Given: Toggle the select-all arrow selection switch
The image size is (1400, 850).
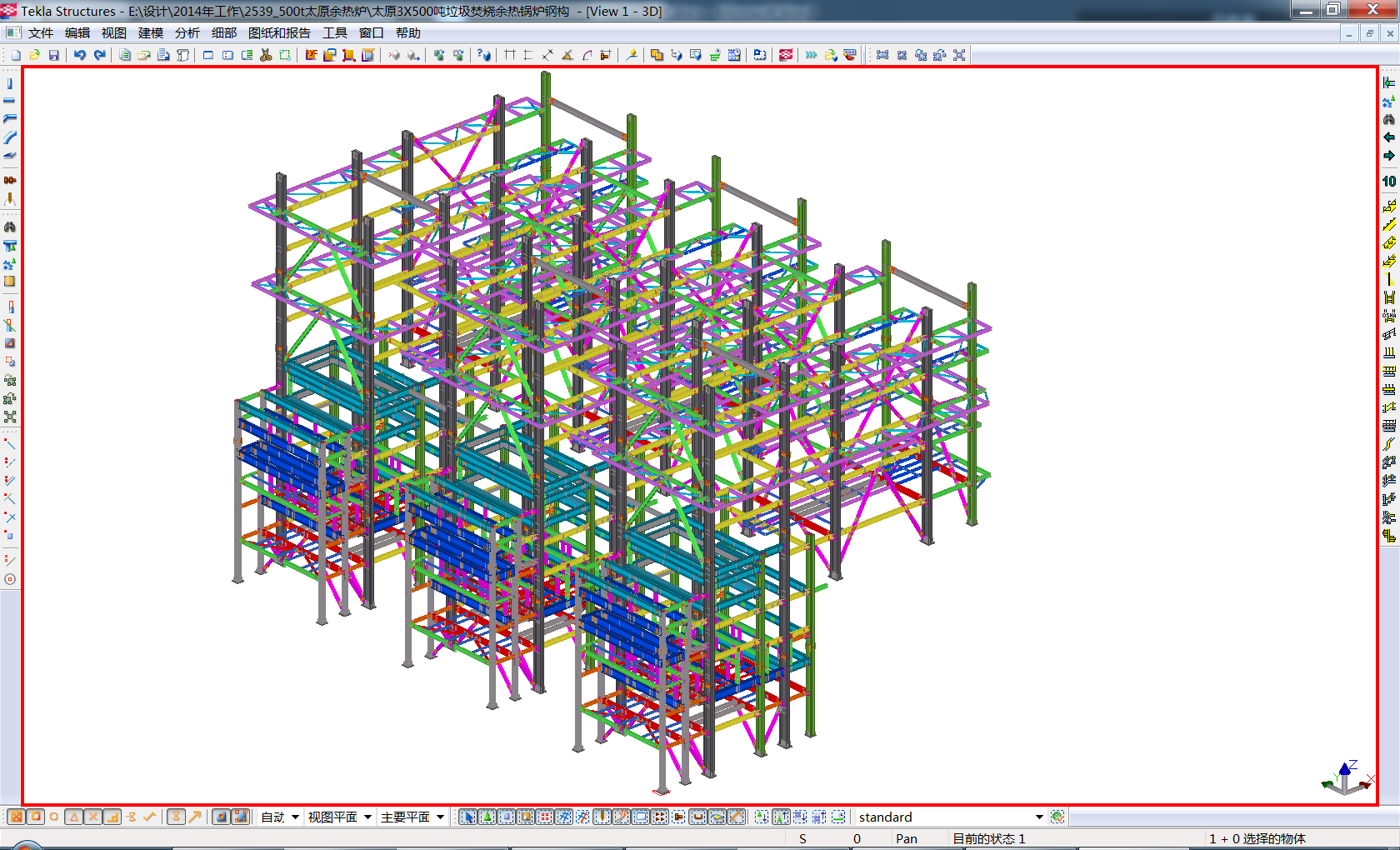Looking at the screenshot, I should coord(467,817).
